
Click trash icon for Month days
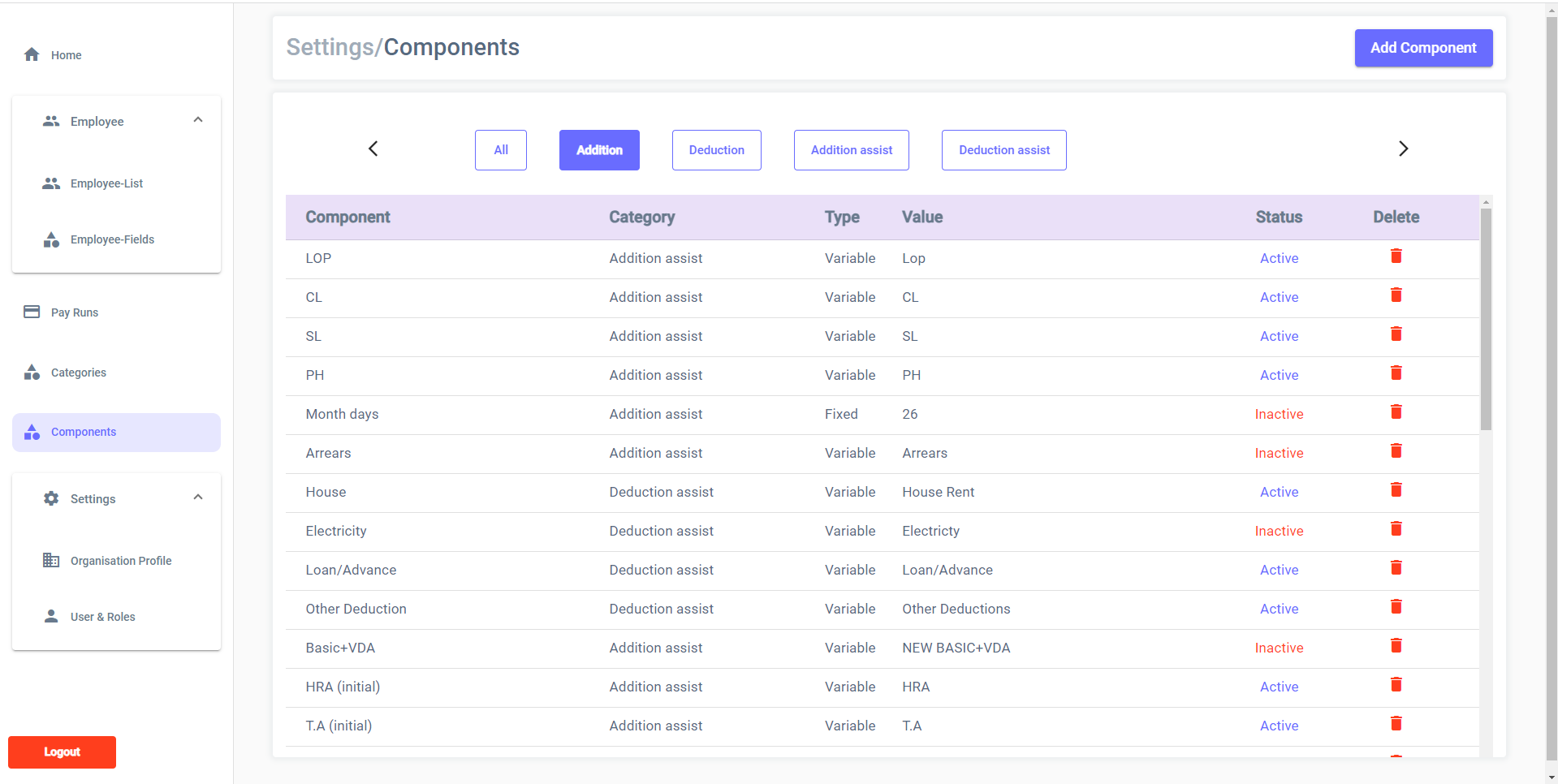1396,412
